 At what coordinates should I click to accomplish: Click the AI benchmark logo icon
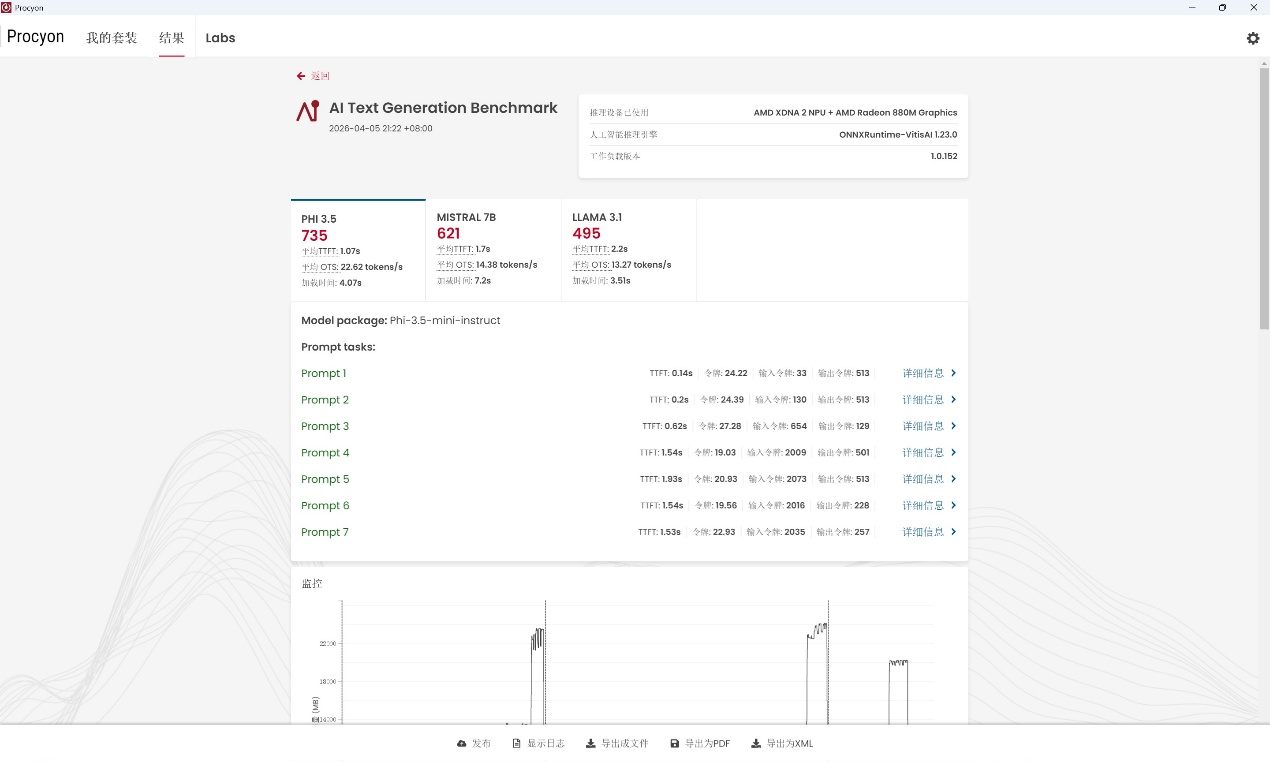(308, 112)
